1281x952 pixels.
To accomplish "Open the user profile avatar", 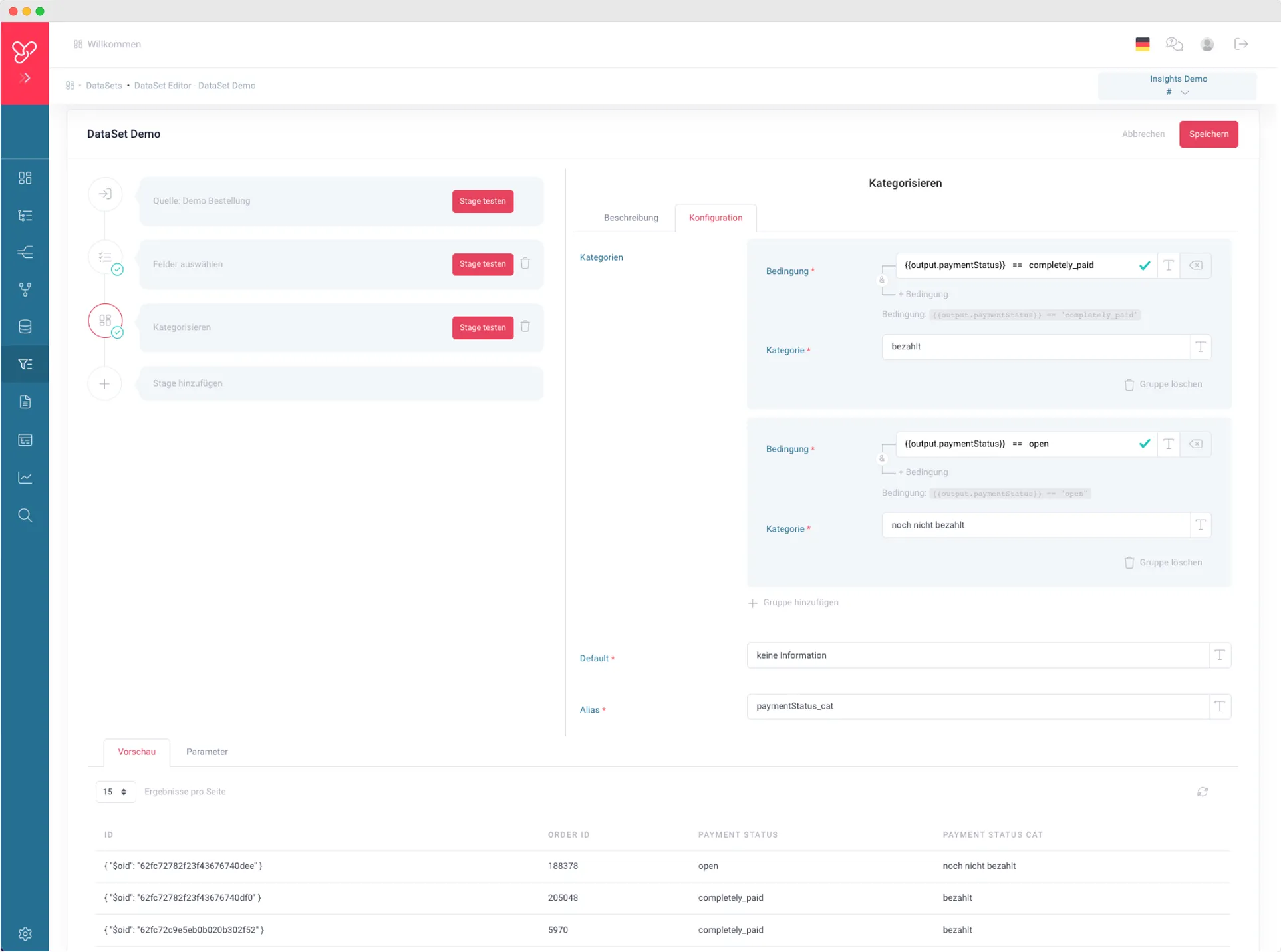I will point(1207,44).
